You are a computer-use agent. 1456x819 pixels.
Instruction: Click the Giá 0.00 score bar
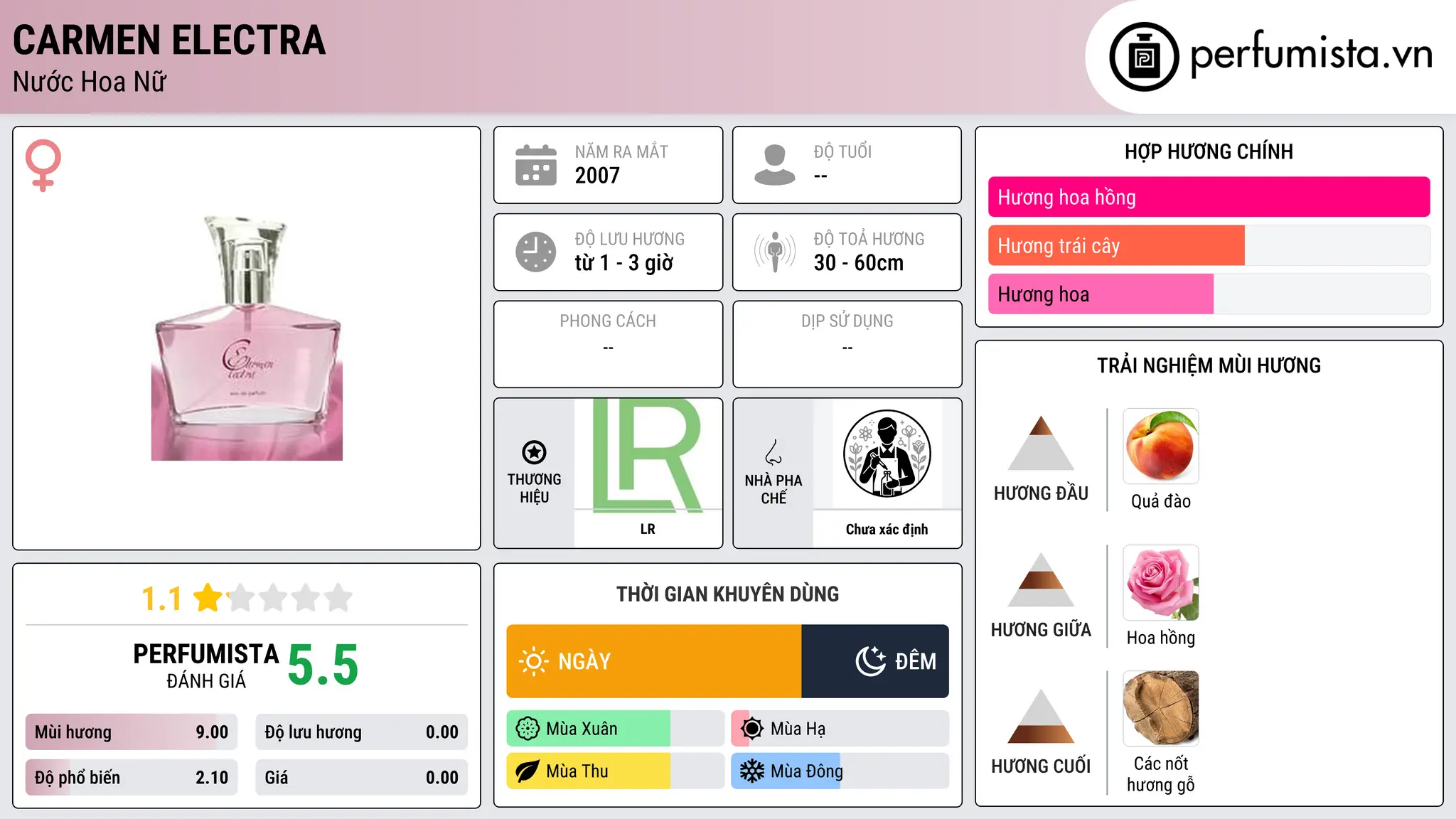[362, 778]
